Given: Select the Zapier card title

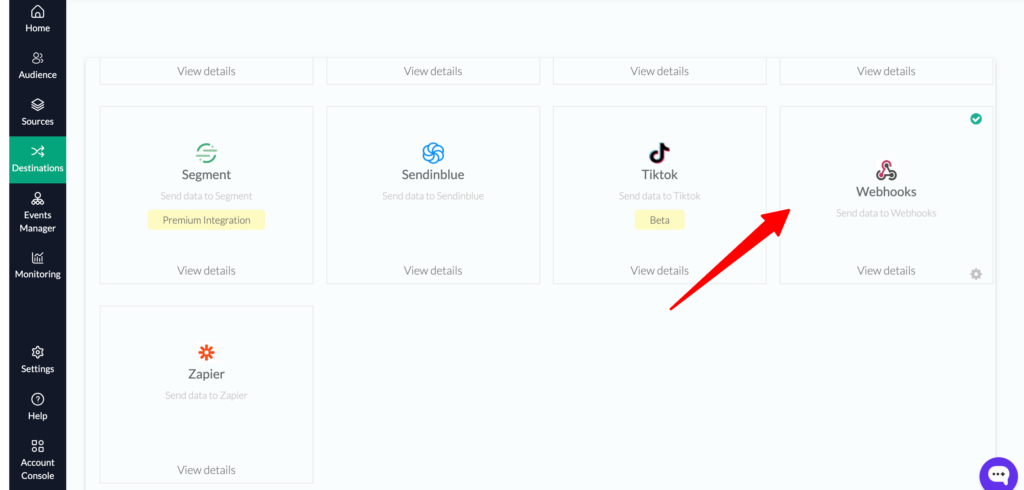Looking at the screenshot, I should coord(206,374).
